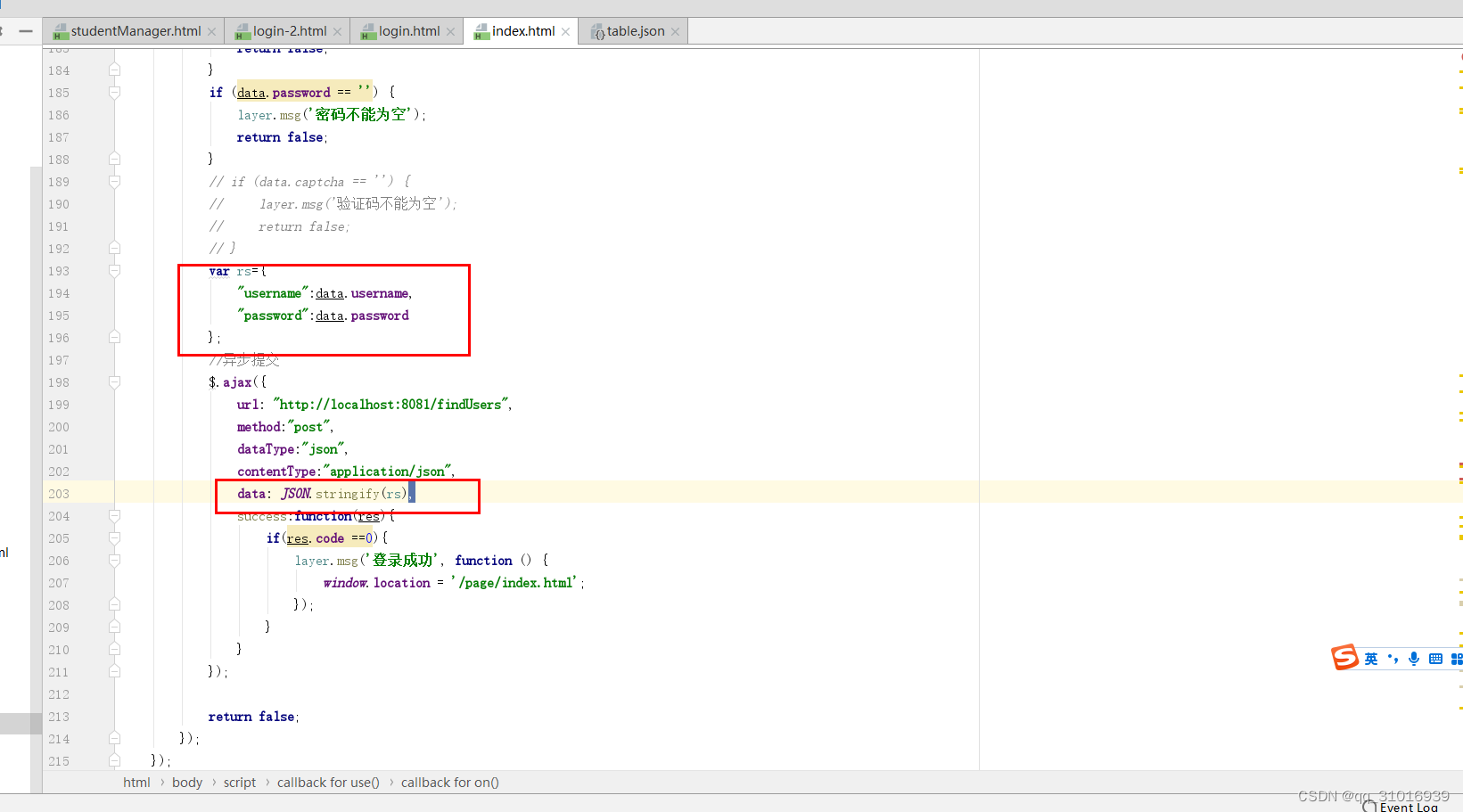Click the JSON.stringify(rs) code on line 203

[x=344, y=494]
